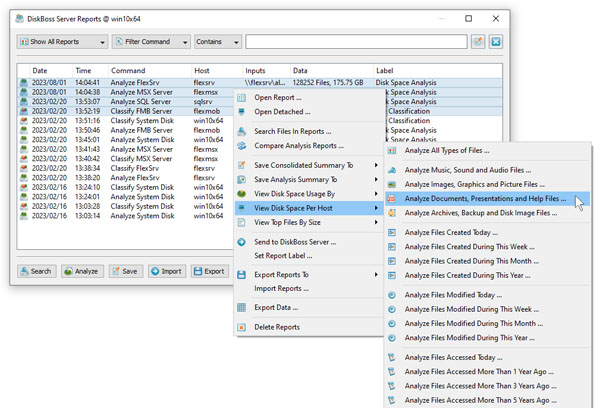Click the View Top Files By Size icon
Viewport: 600px width, 408px height.
tap(241, 222)
